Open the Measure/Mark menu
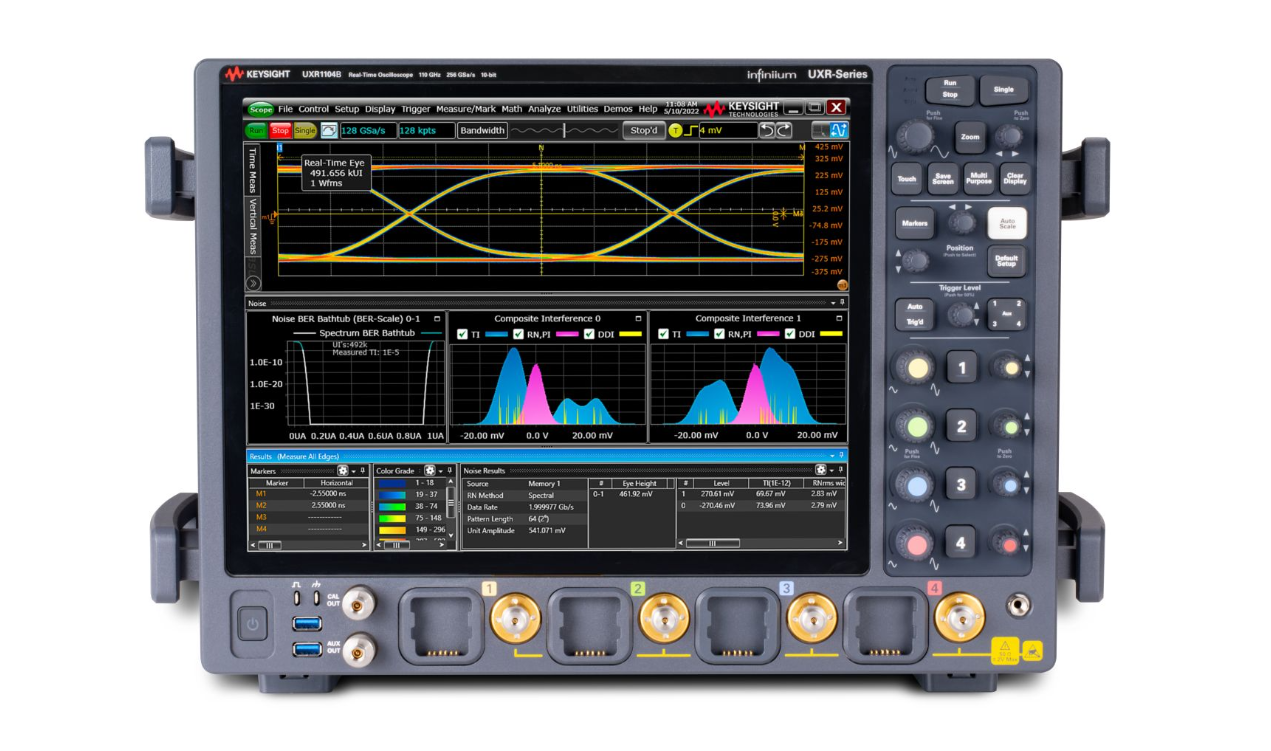This screenshot has width=1271, height=751. [465, 107]
